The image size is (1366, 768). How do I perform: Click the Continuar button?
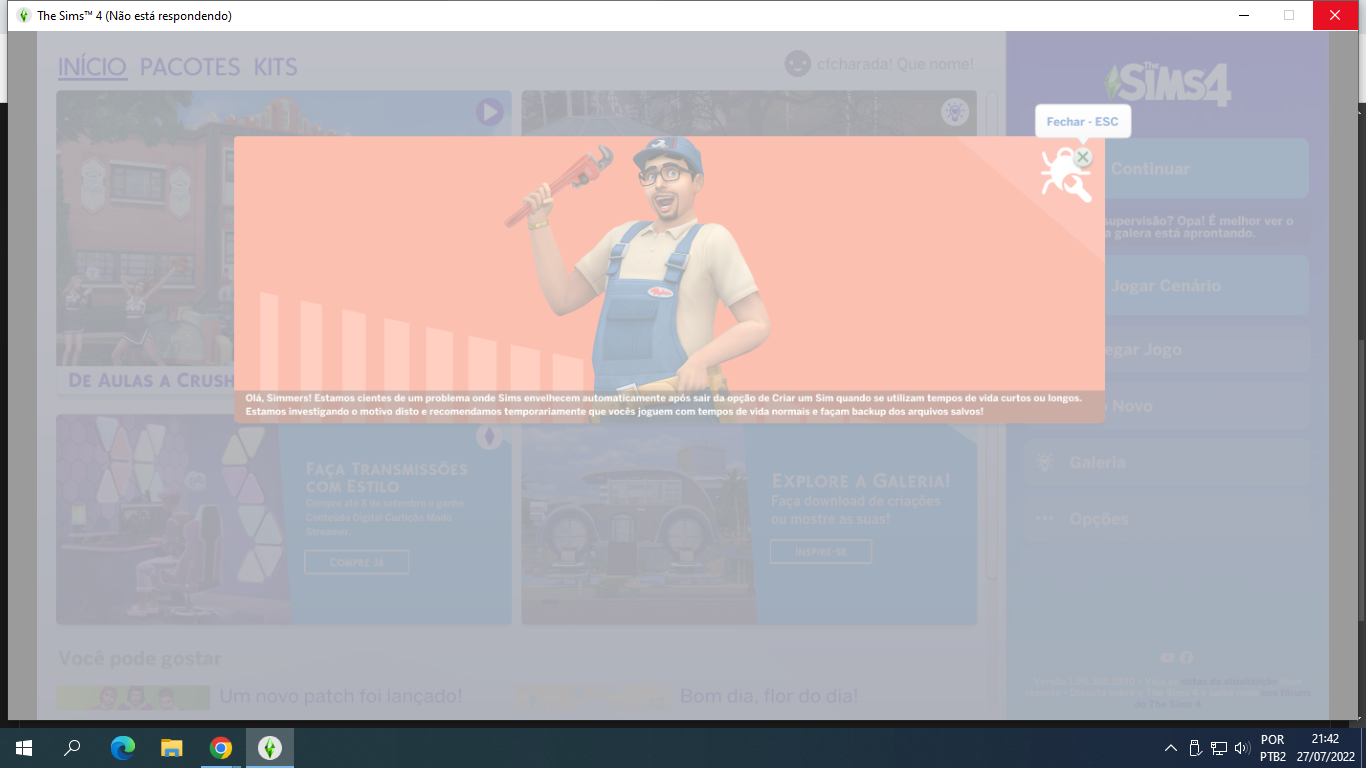point(1166,168)
